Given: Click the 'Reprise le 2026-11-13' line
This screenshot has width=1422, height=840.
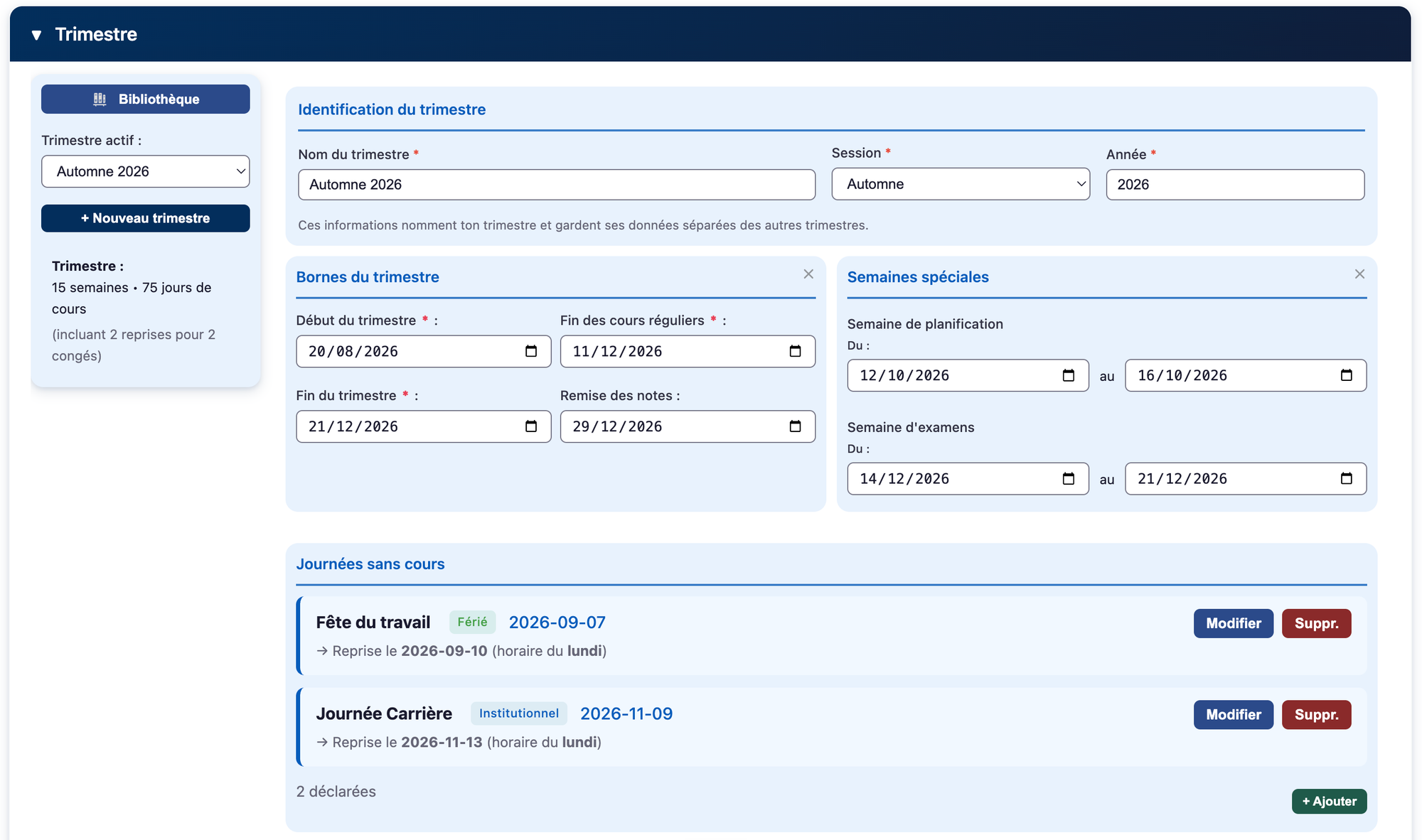Looking at the screenshot, I should tap(459, 743).
